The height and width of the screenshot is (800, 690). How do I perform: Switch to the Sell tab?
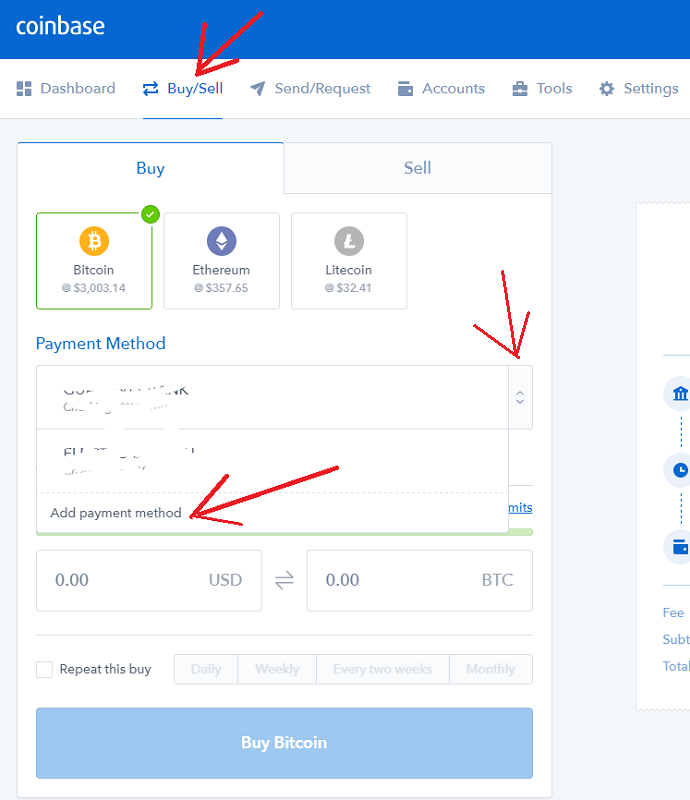point(417,168)
